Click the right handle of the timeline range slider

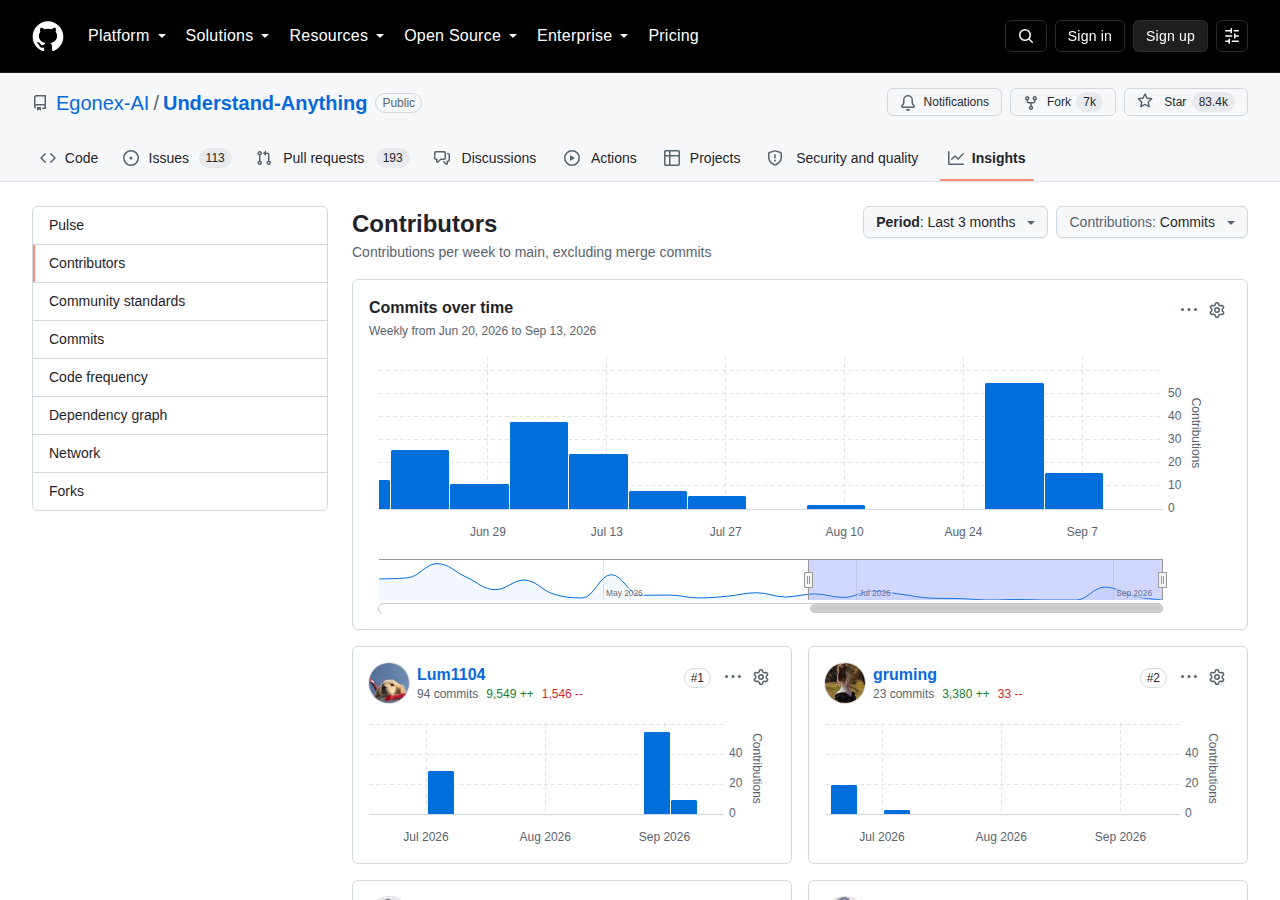(x=1162, y=580)
